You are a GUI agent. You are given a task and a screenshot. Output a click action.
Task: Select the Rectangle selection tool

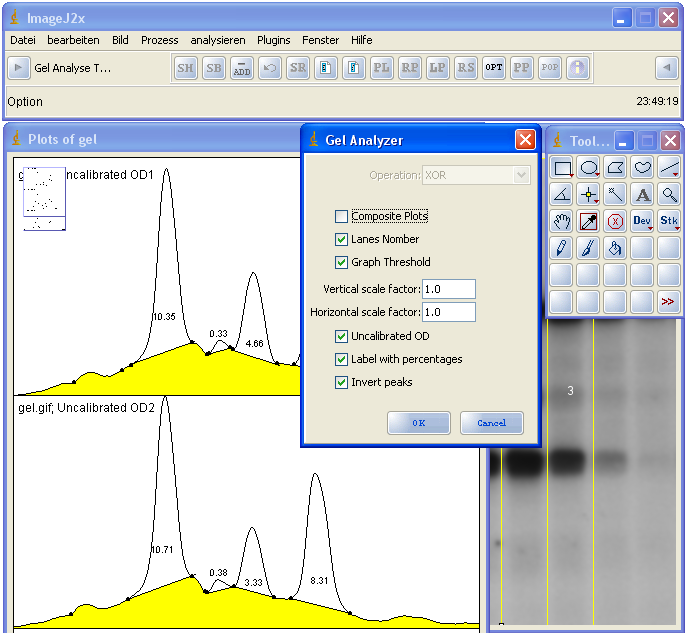tap(562, 168)
